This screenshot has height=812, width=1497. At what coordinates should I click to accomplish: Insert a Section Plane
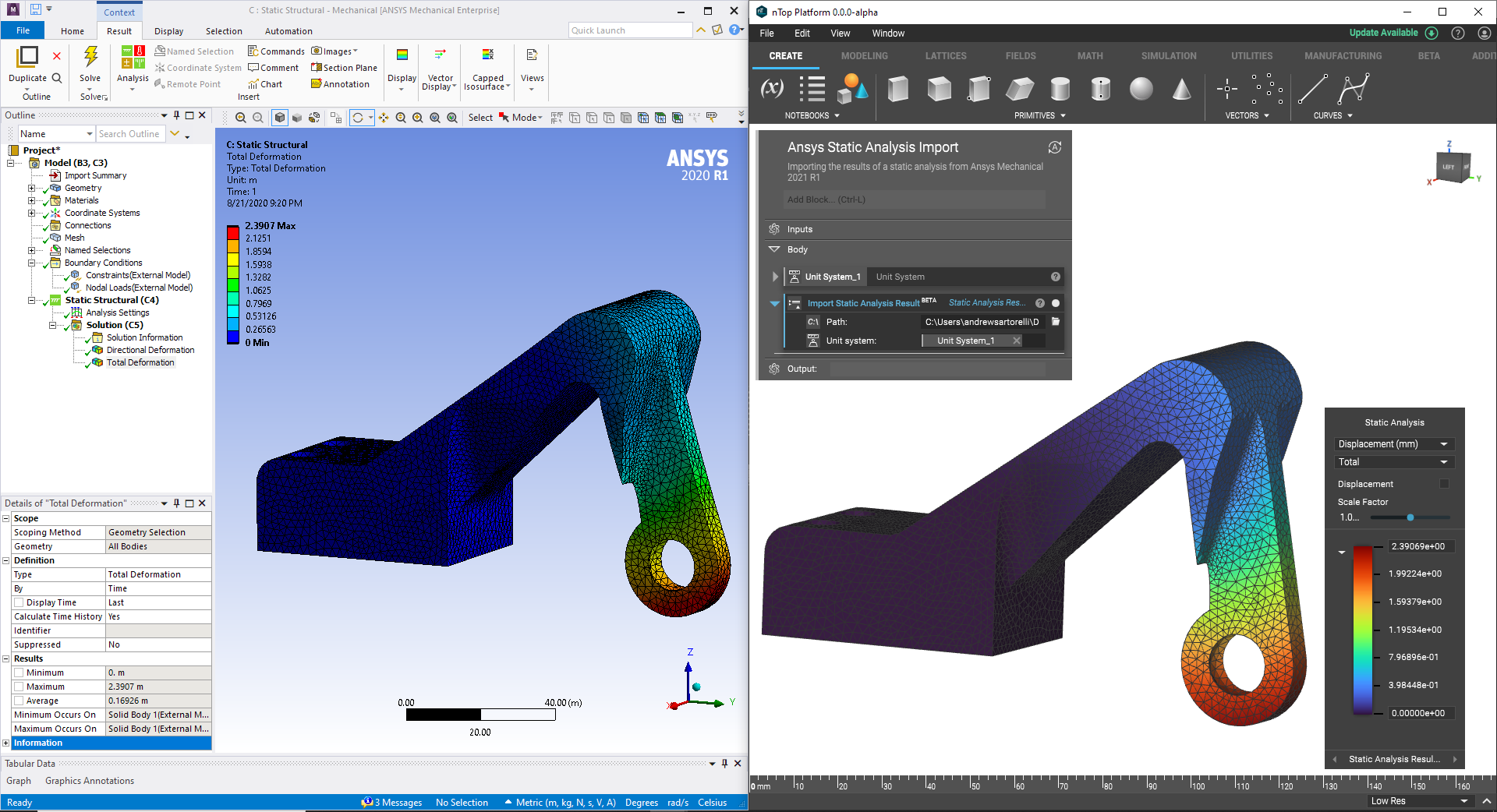click(x=344, y=68)
